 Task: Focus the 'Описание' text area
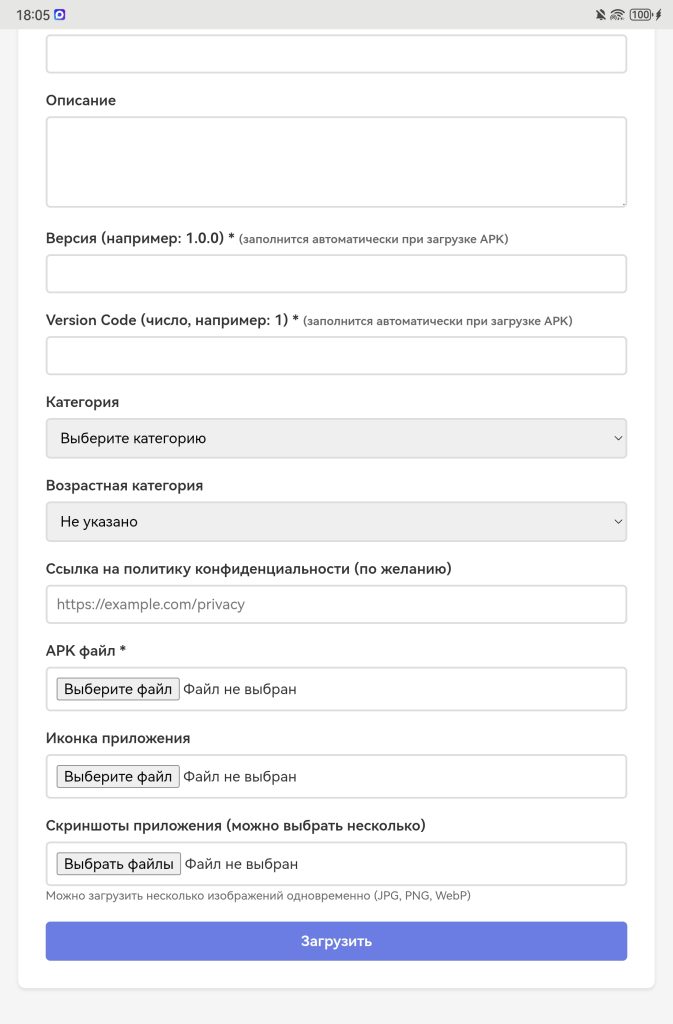[336, 161]
